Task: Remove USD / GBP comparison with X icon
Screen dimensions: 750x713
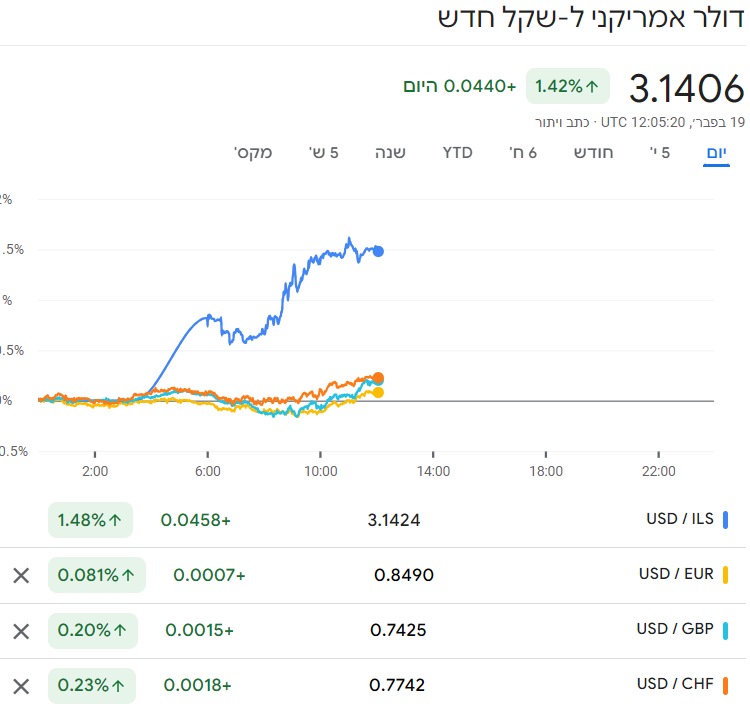Action: (21, 631)
